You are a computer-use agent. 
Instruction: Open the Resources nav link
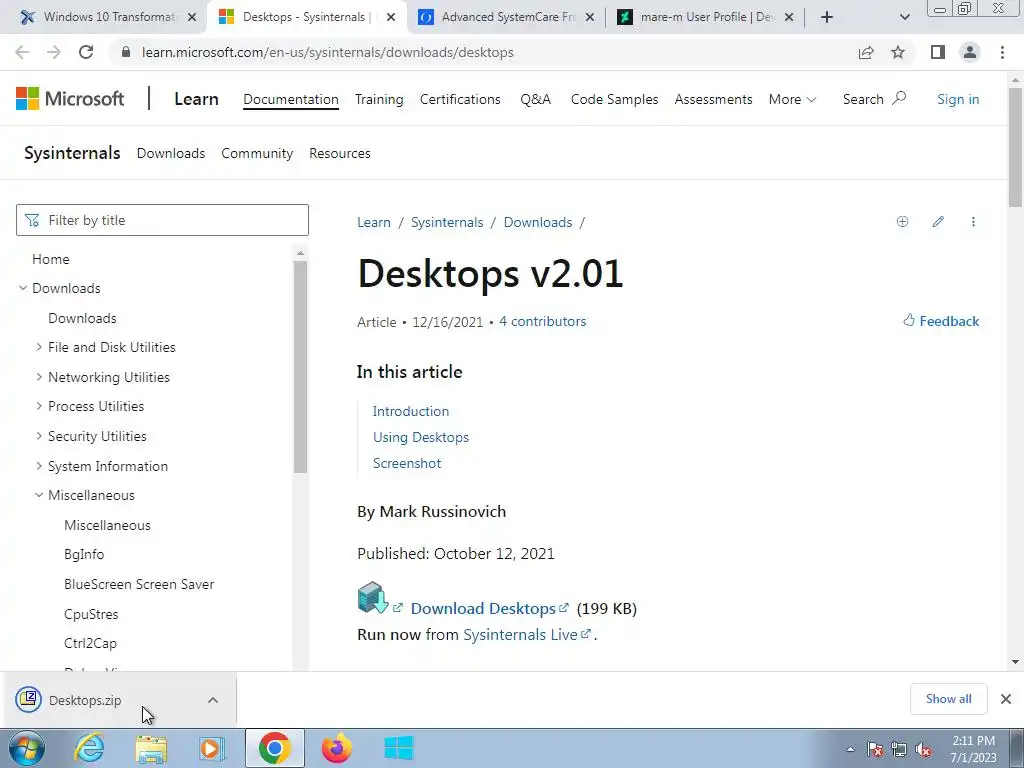(x=340, y=153)
